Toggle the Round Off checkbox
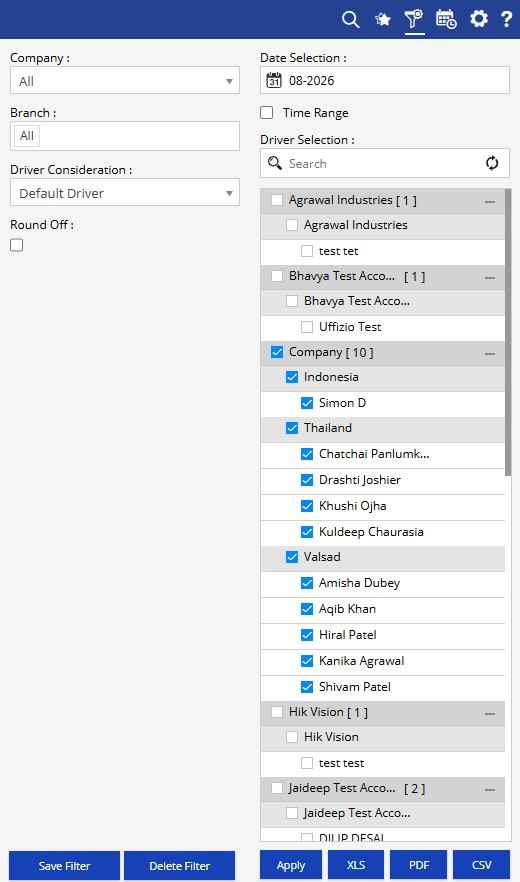The width and height of the screenshot is (520, 882). click(x=17, y=245)
